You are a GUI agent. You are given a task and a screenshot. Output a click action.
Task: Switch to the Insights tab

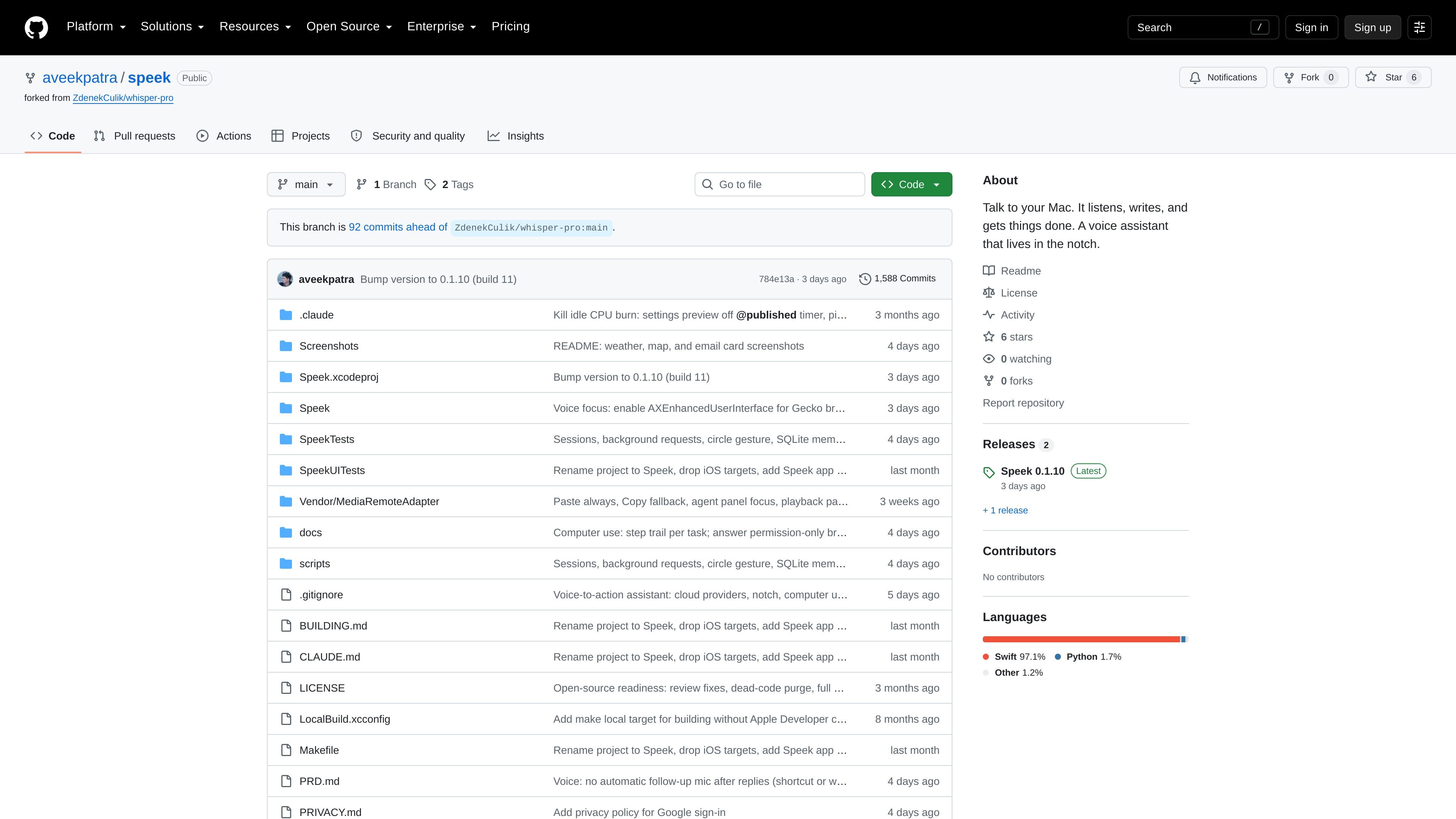[516, 136]
